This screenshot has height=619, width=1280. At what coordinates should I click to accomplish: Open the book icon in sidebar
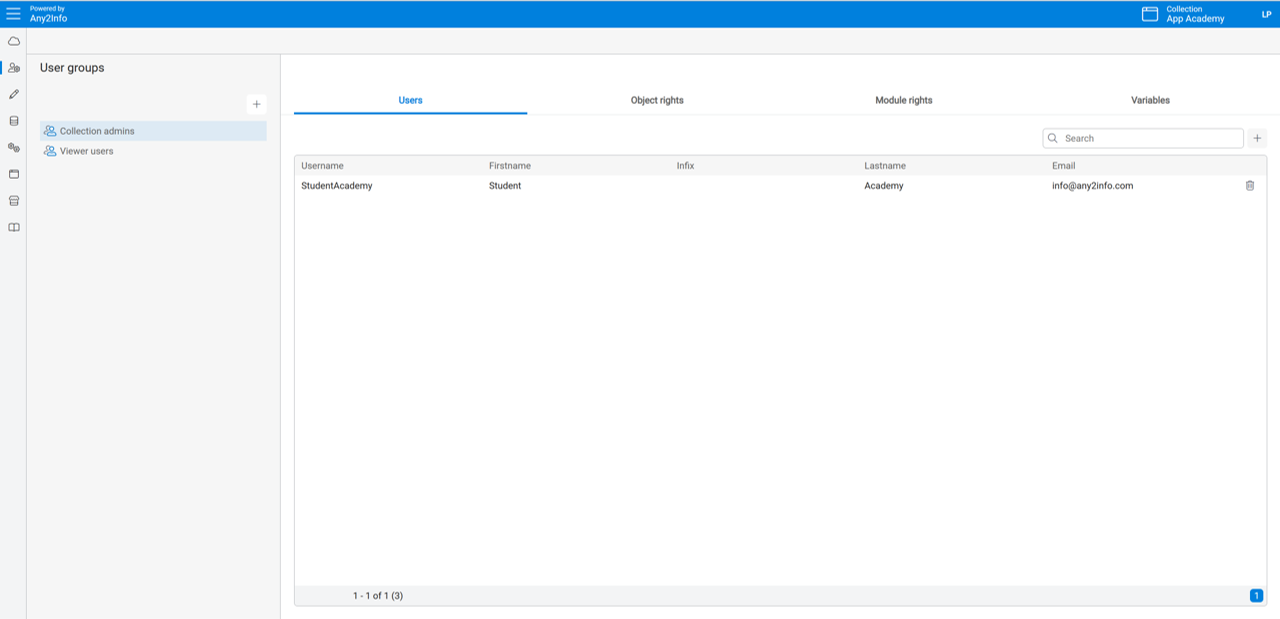coord(13,227)
